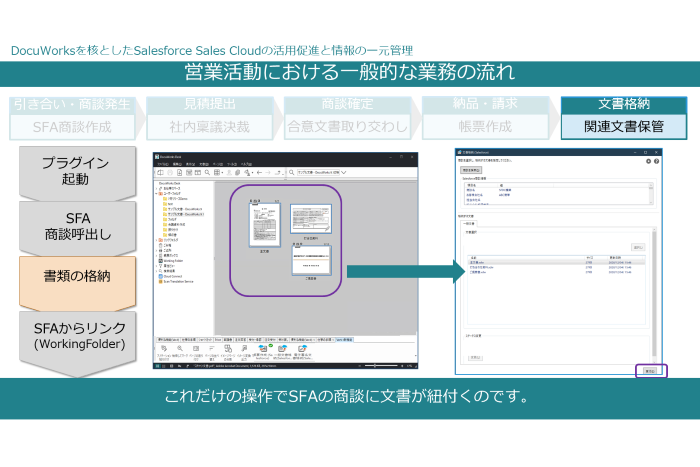Image resolution: width=700 pixels, height=467 pixels.
Task: Select the 一般文書 tab in the Salesforce dialog
Action: (469, 223)
